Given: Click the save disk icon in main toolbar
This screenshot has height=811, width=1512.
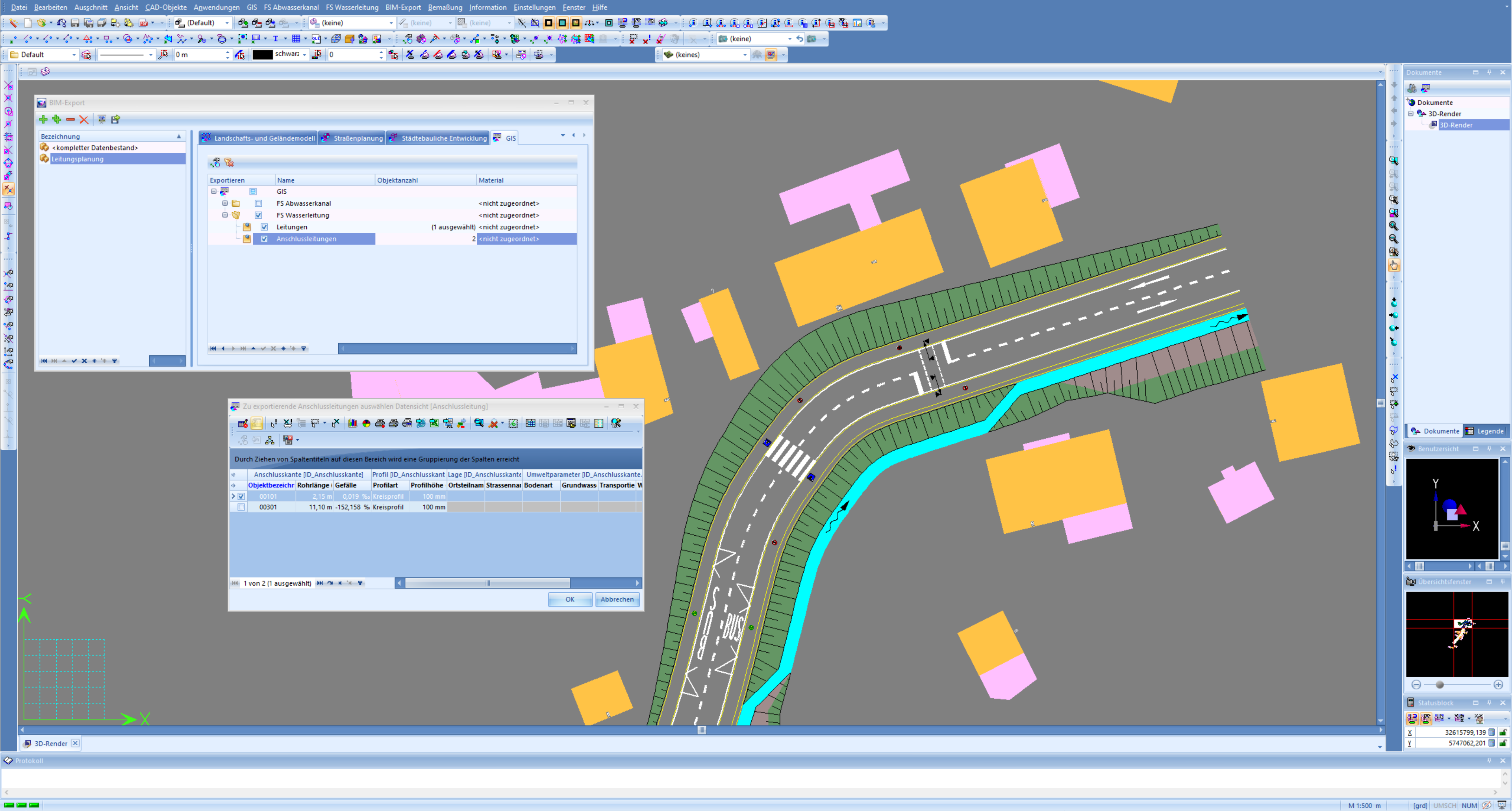Looking at the screenshot, I should [74, 23].
